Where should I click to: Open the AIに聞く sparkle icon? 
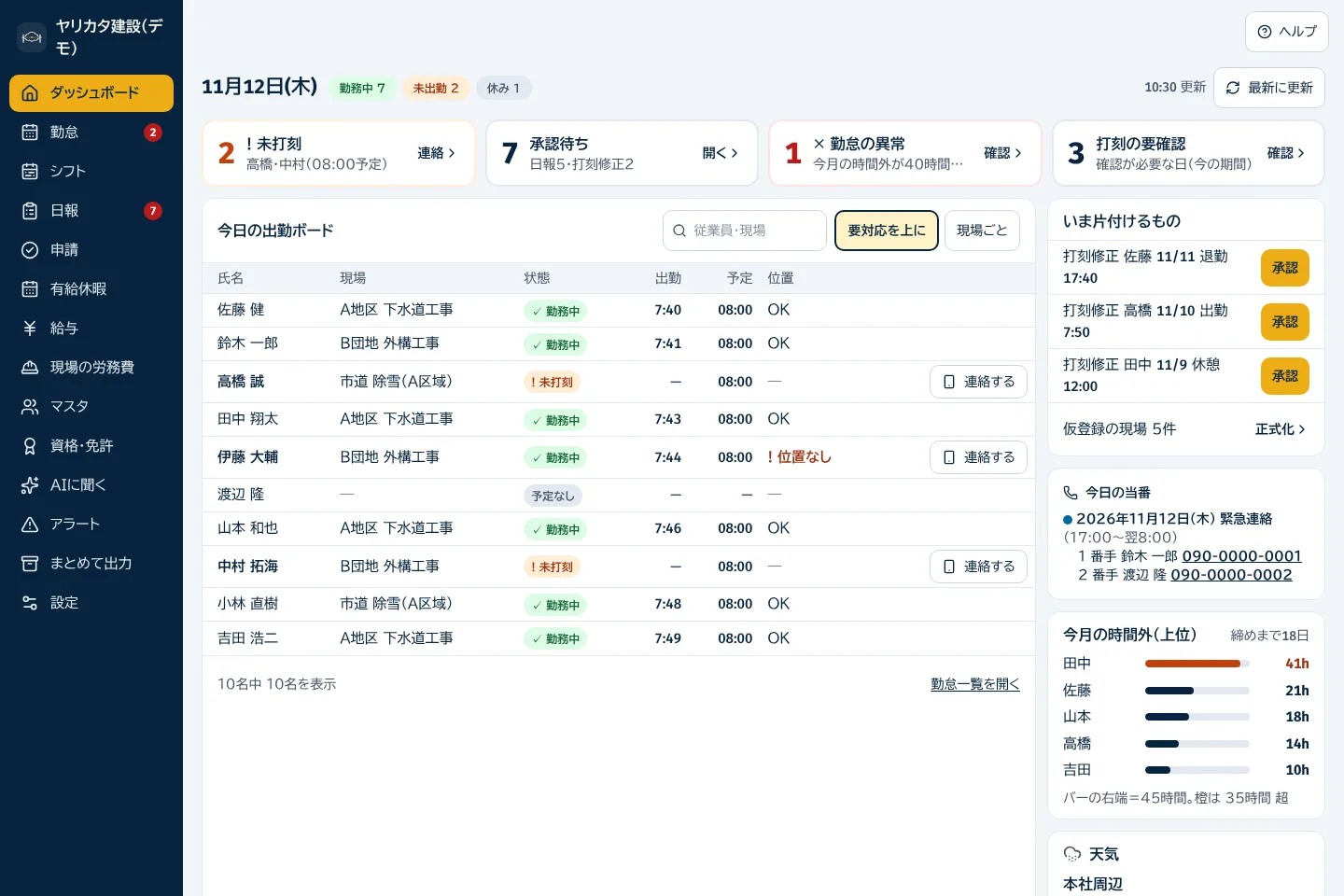tap(30, 485)
